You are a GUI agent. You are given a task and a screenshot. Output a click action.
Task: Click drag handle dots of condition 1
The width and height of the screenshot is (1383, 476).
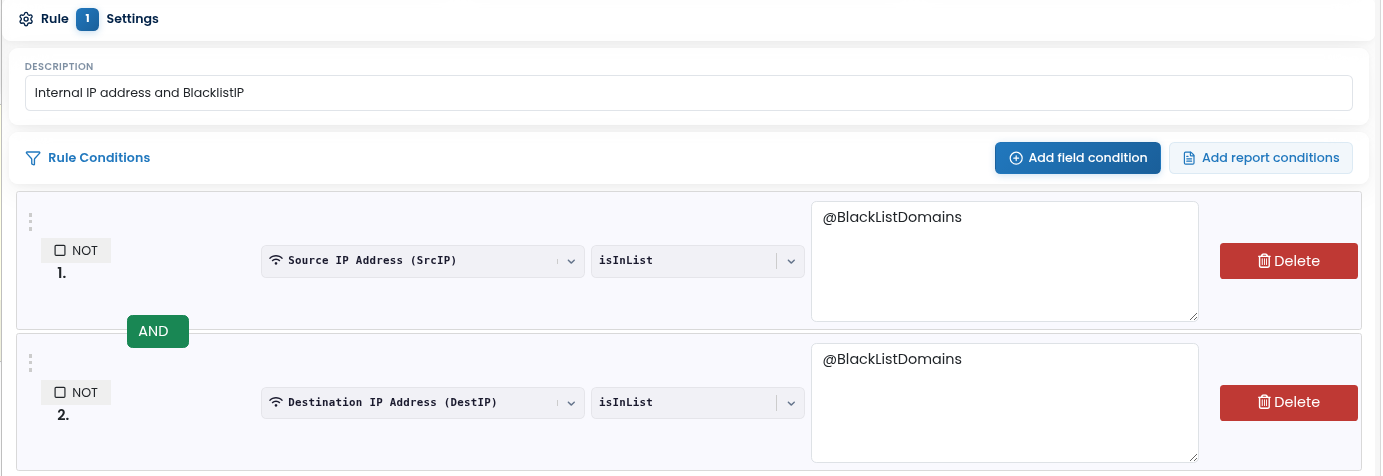point(30,221)
